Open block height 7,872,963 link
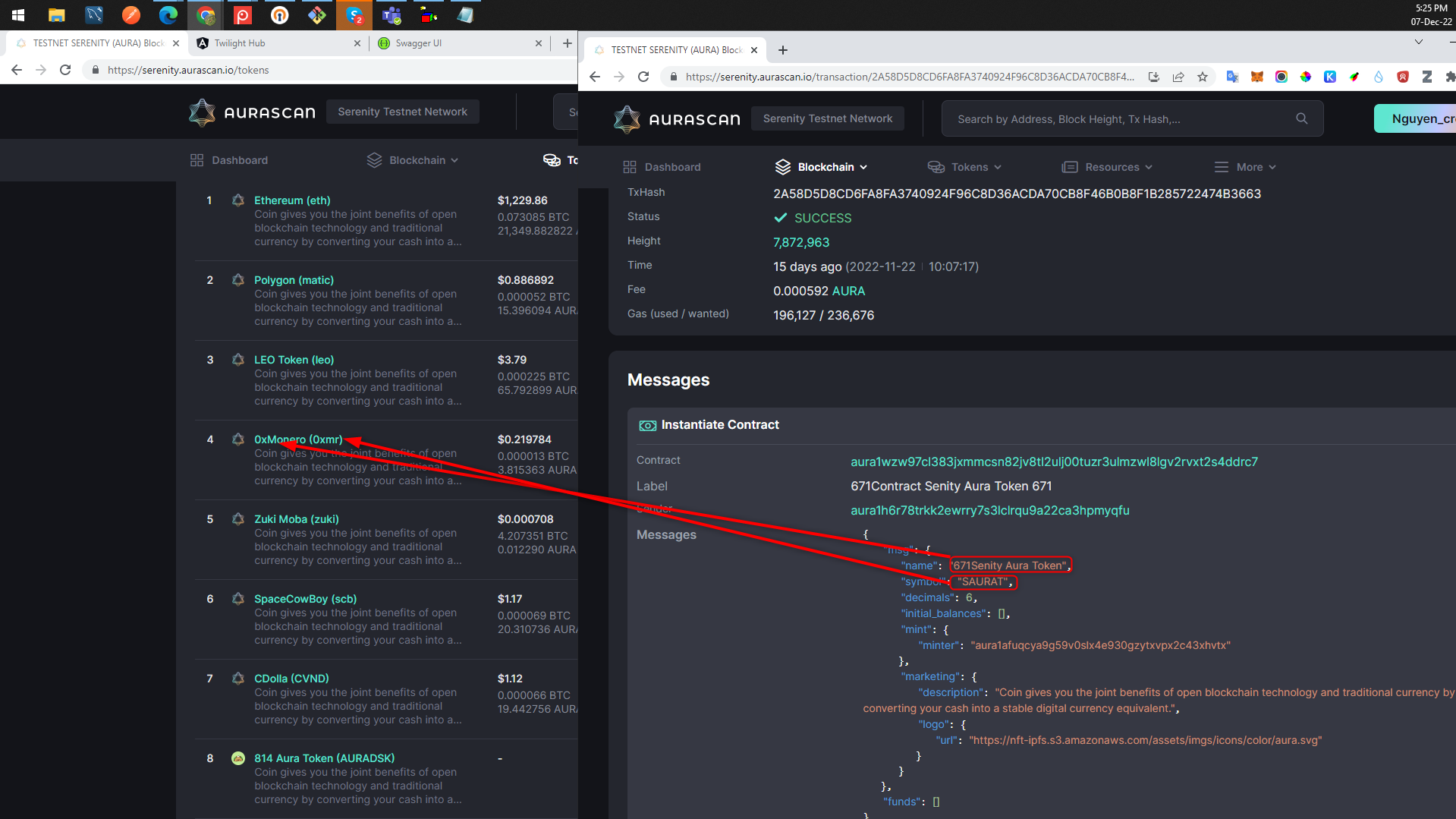This screenshot has width=1456, height=819. 801,242
